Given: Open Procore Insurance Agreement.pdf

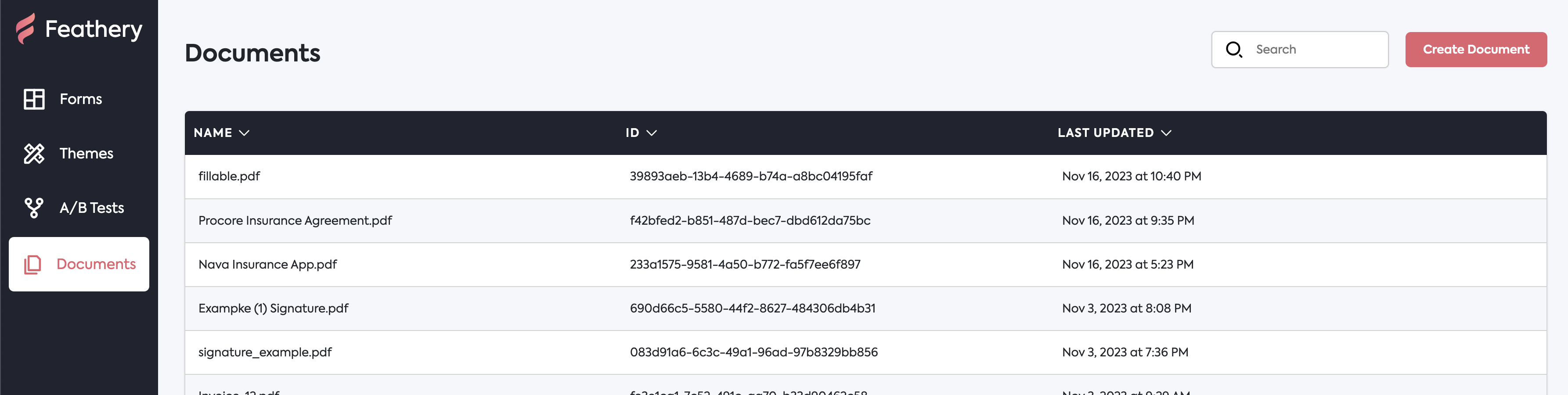Looking at the screenshot, I should coord(295,220).
